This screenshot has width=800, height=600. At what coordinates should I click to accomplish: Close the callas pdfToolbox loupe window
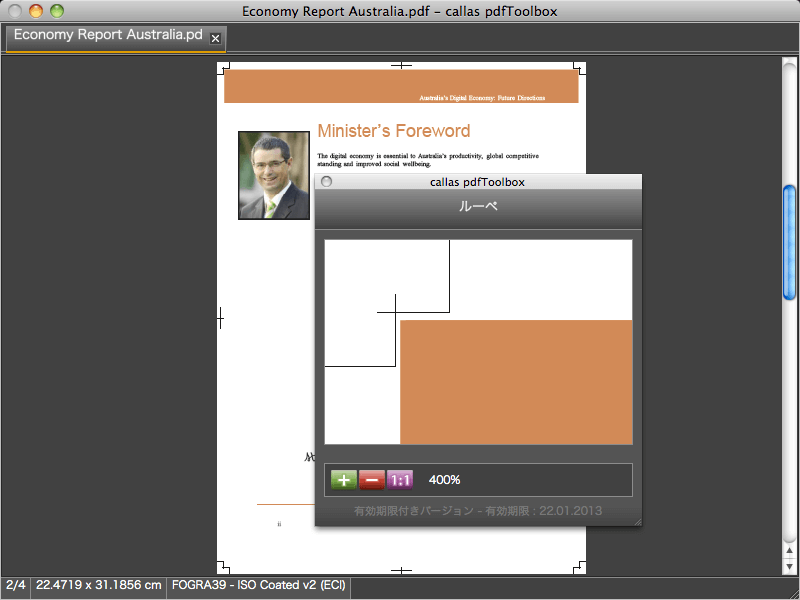[327, 182]
